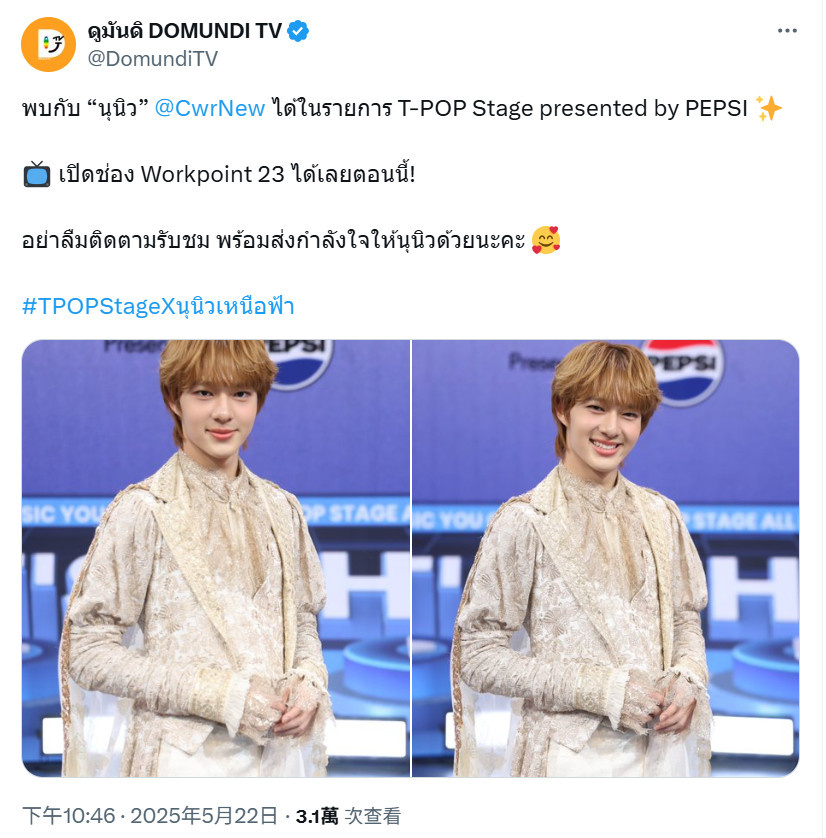Click the blue television emoji
826x838 pixels.
pos(37,174)
